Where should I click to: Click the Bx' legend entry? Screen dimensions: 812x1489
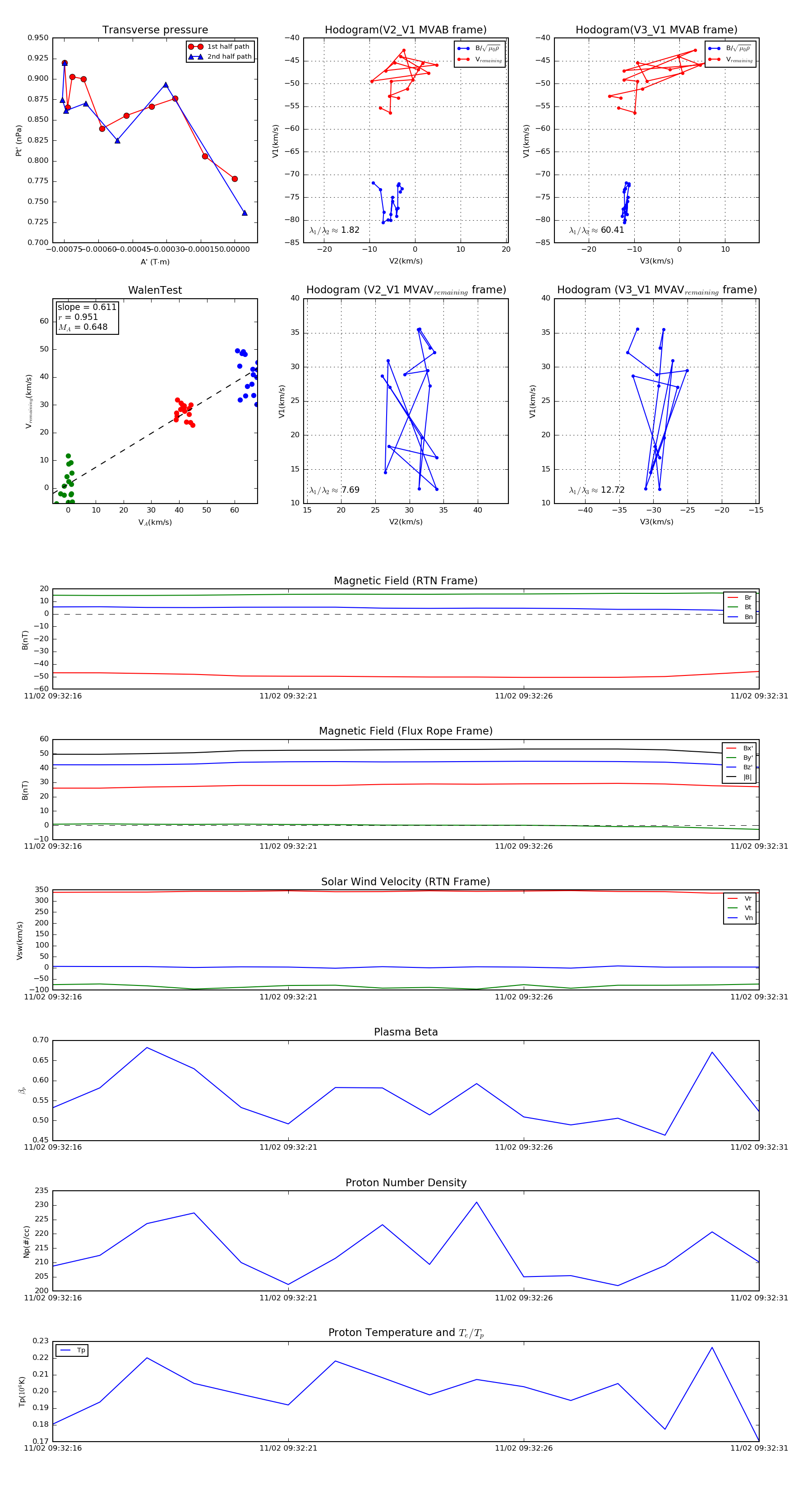[739, 748]
